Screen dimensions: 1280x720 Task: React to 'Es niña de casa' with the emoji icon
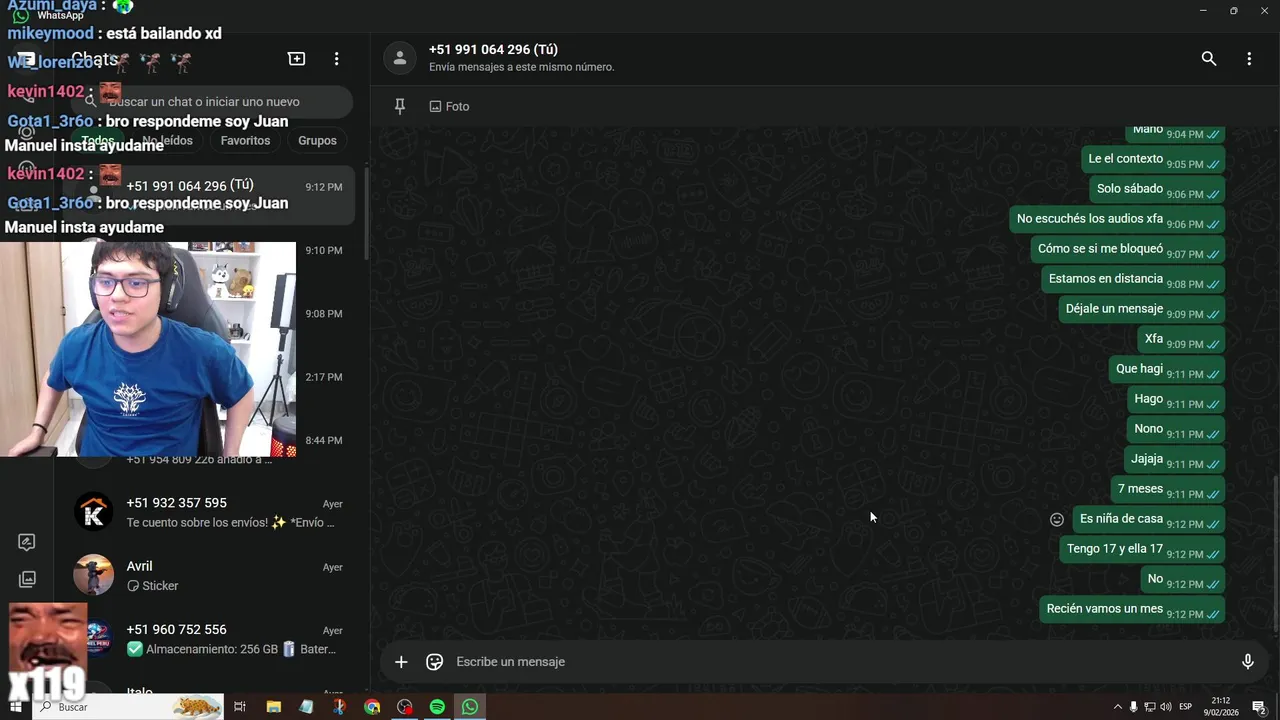click(1057, 519)
